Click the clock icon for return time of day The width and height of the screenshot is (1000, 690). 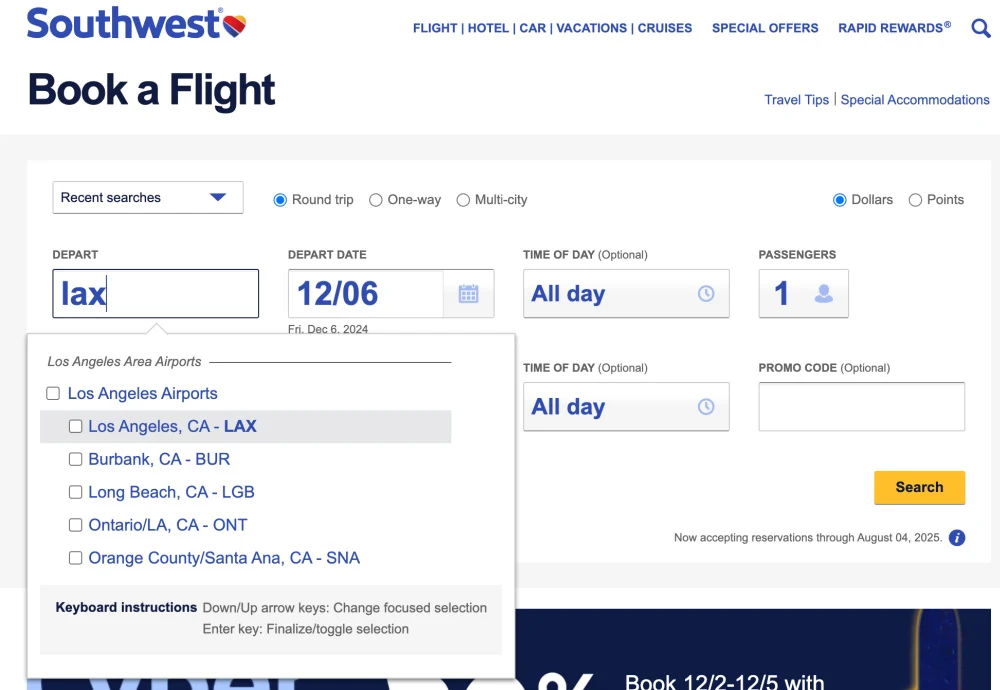pyautogui.click(x=707, y=406)
